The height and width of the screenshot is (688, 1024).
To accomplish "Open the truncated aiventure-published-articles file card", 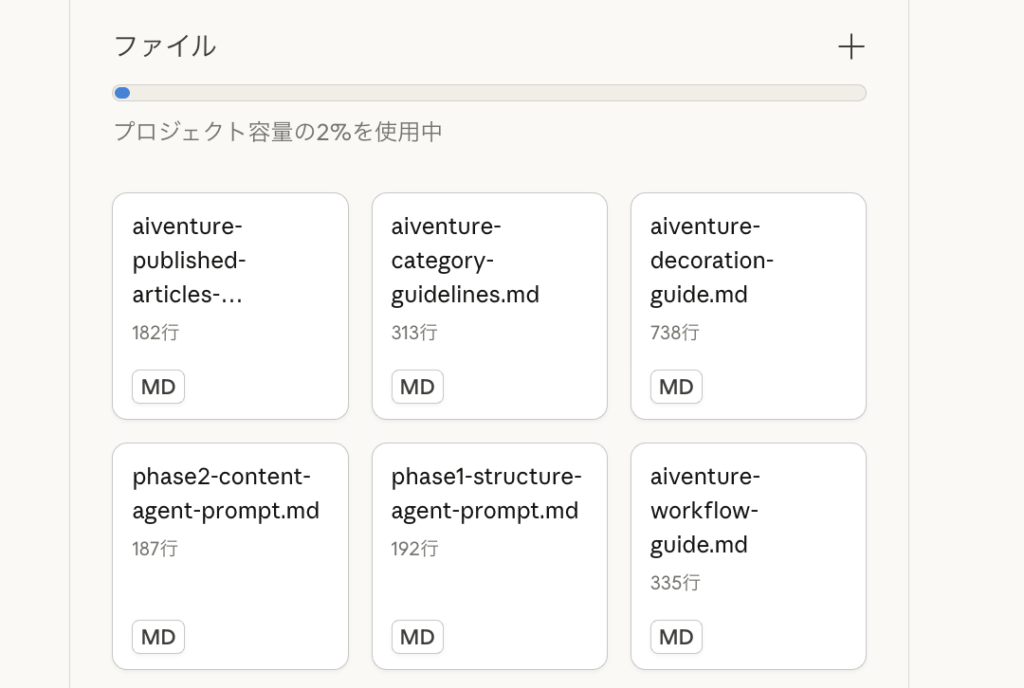I will [x=230, y=305].
